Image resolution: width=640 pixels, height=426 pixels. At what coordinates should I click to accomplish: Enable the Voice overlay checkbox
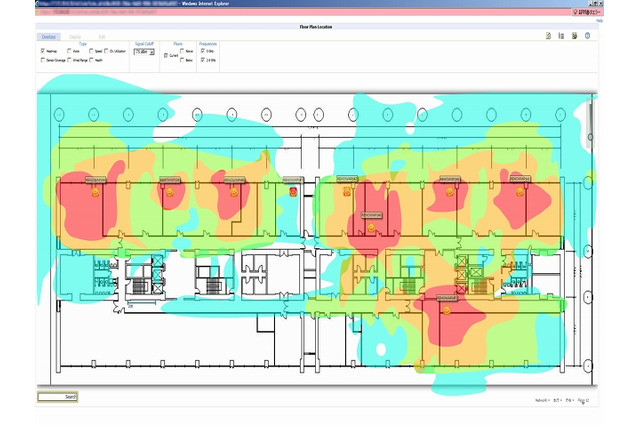[x=69, y=51]
